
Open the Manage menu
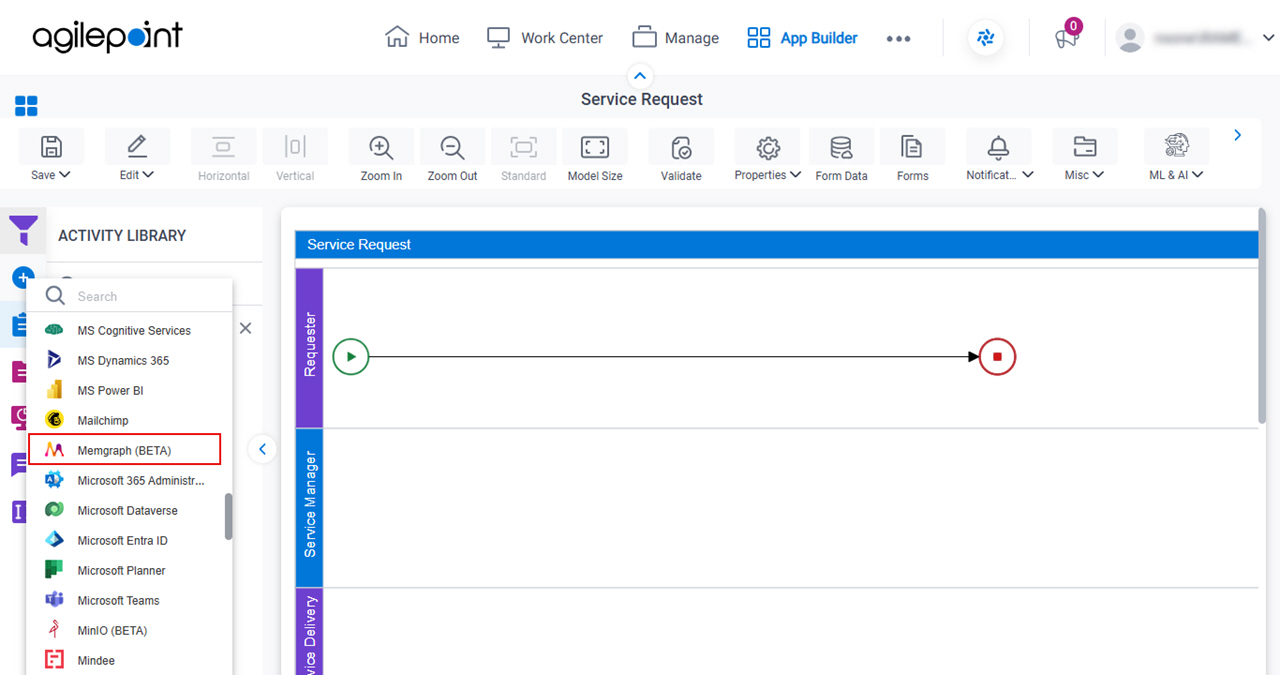click(676, 38)
